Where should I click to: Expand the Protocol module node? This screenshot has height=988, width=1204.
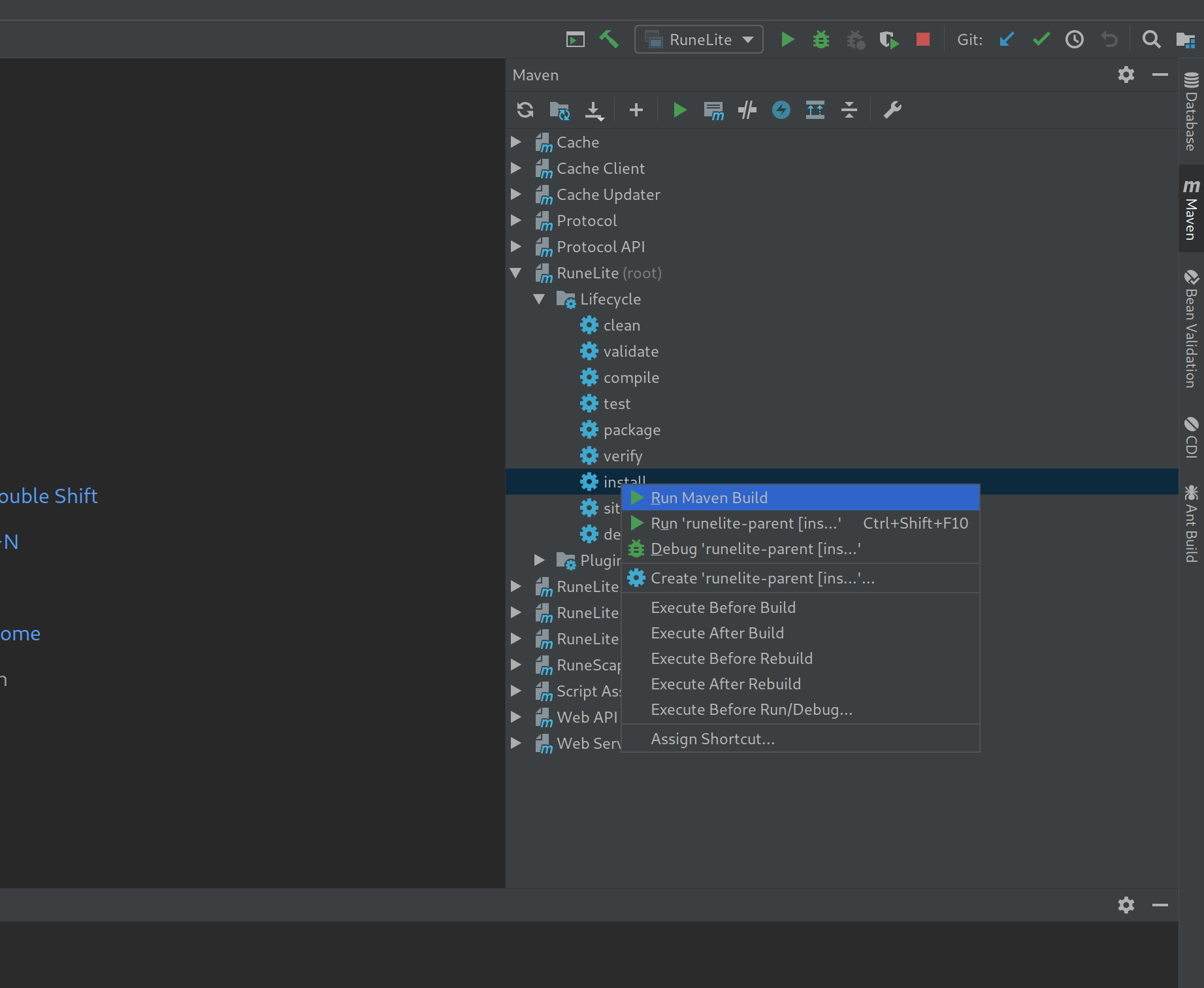516,220
